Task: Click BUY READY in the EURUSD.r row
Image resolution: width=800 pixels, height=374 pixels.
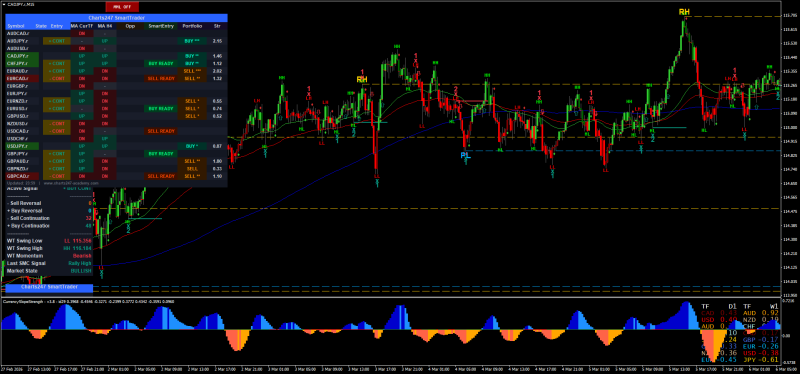Action: [x=161, y=109]
